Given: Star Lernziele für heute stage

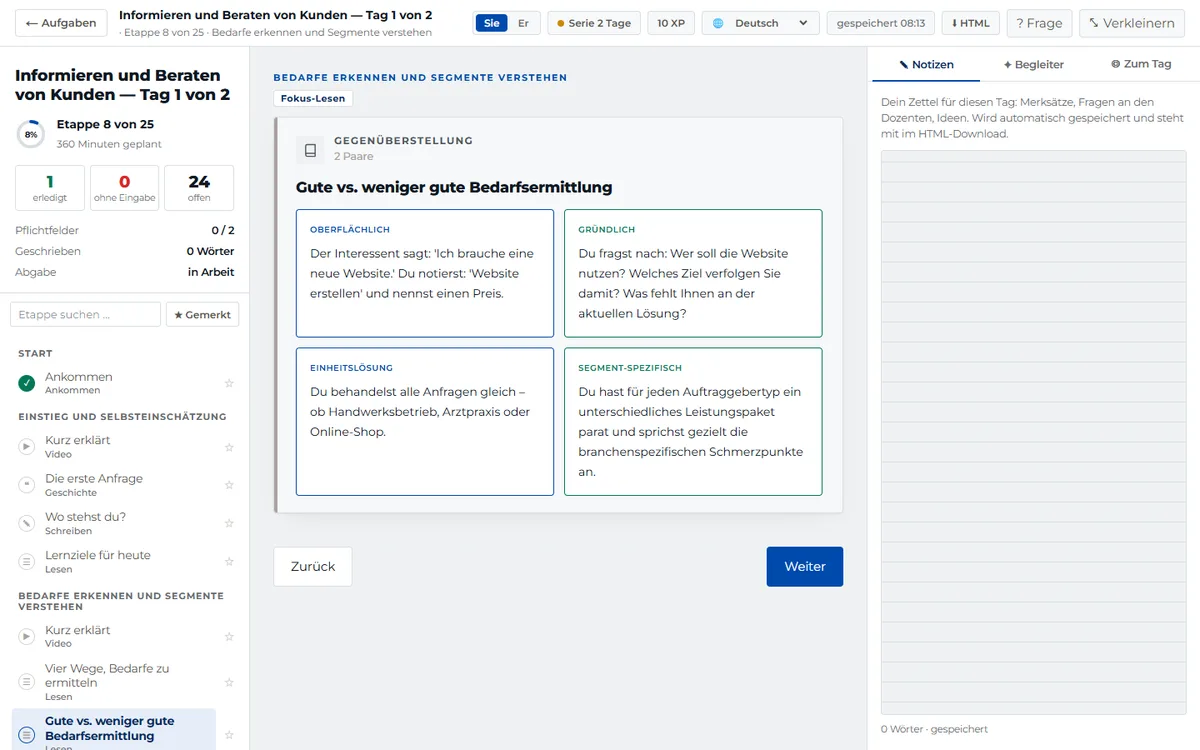Looking at the screenshot, I should [x=229, y=562].
